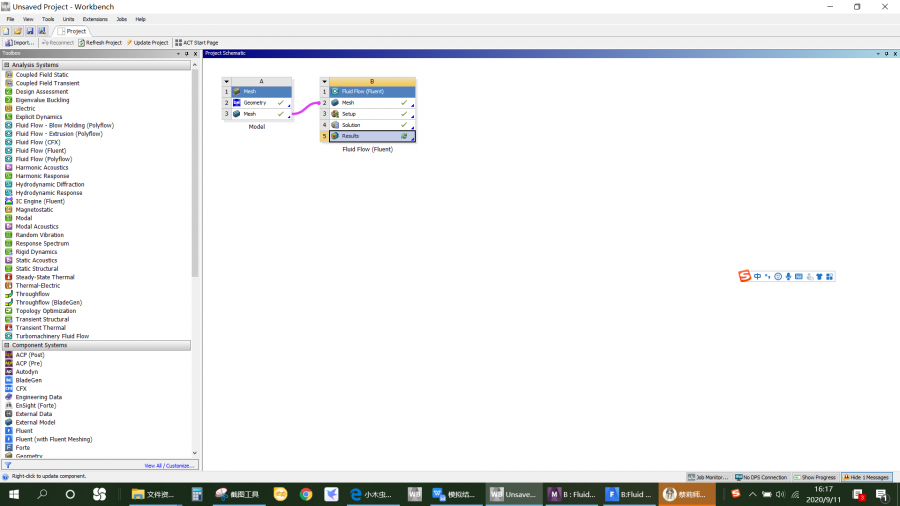Collapse the Analysis Systems section
Image resolution: width=900 pixels, height=506 pixels.
pos(6,65)
